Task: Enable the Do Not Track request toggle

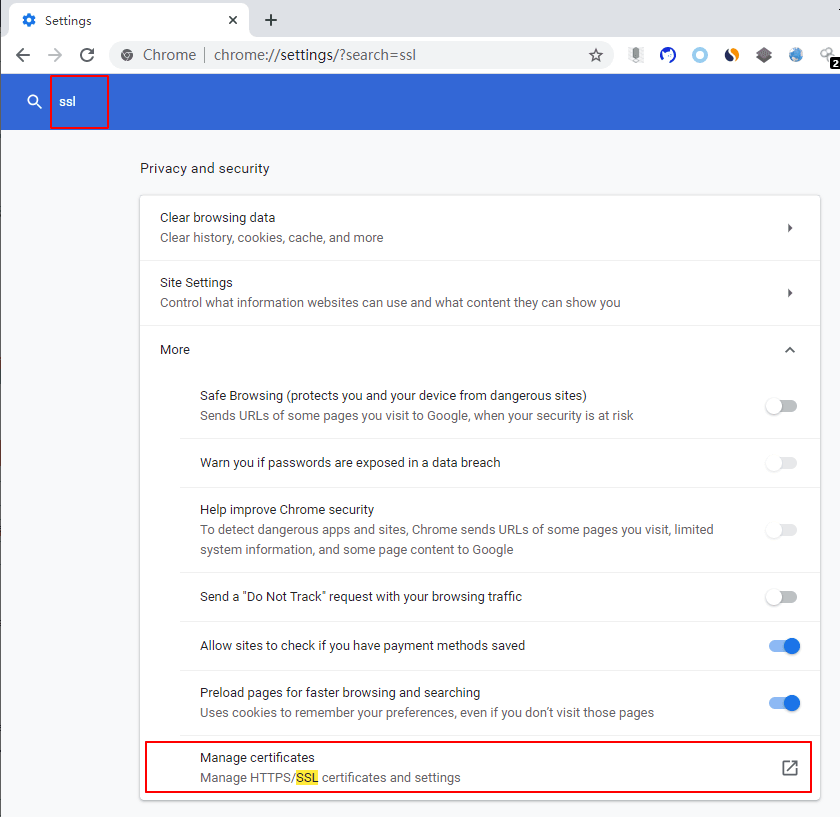Action: click(782, 597)
